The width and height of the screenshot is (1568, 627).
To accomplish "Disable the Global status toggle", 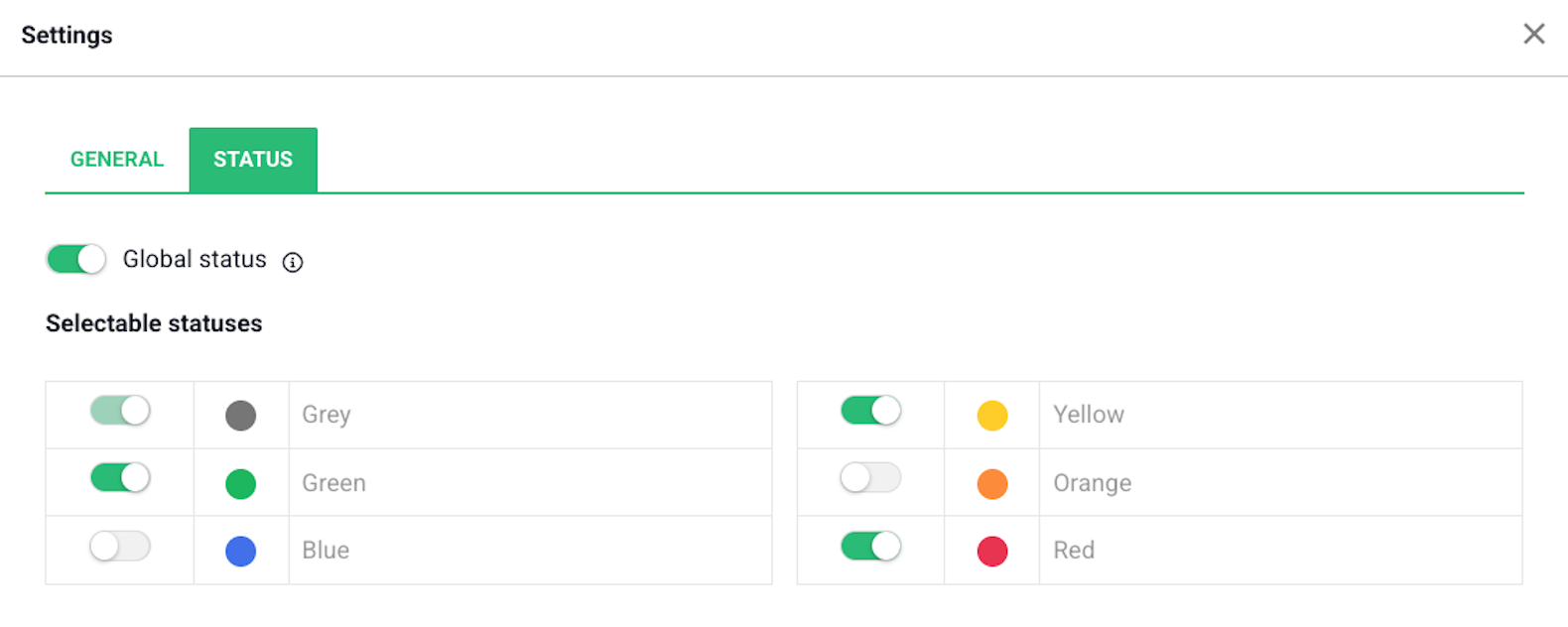I will 76,259.
